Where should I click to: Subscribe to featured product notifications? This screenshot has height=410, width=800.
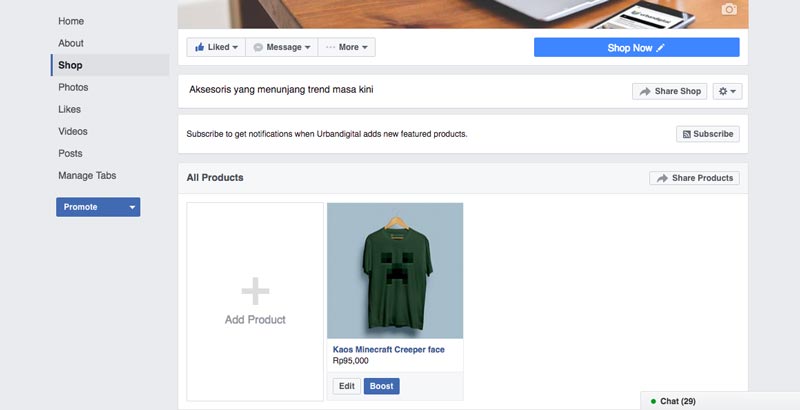pyautogui.click(x=708, y=134)
